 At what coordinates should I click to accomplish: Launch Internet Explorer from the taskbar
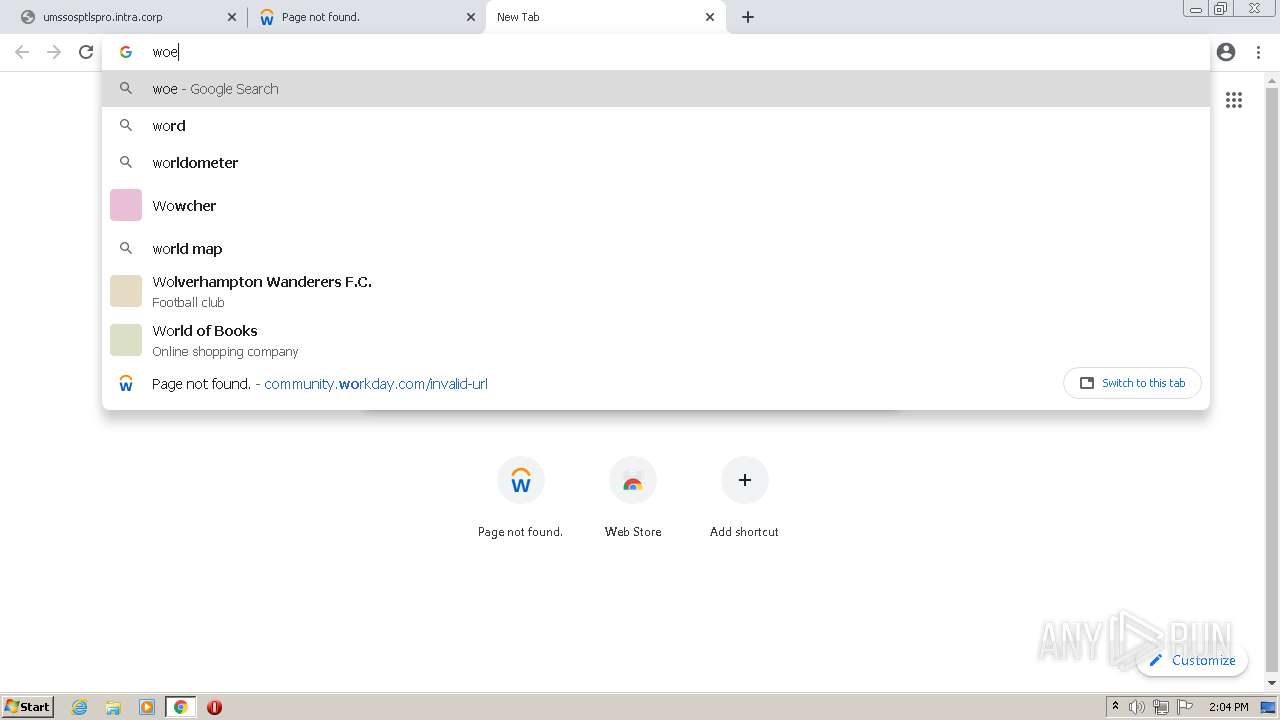[80, 707]
